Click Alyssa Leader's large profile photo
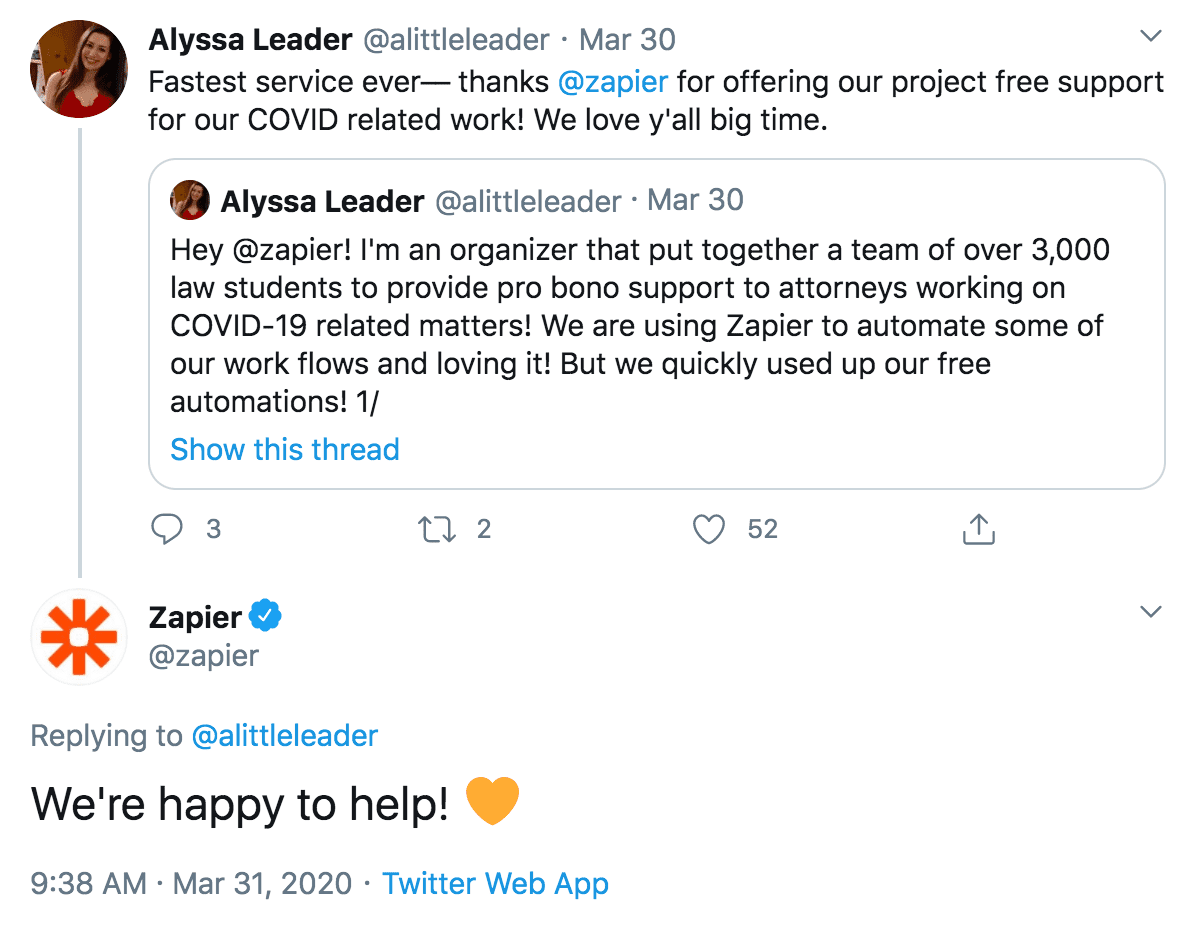1196x930 pixels. tap(79, 69)
